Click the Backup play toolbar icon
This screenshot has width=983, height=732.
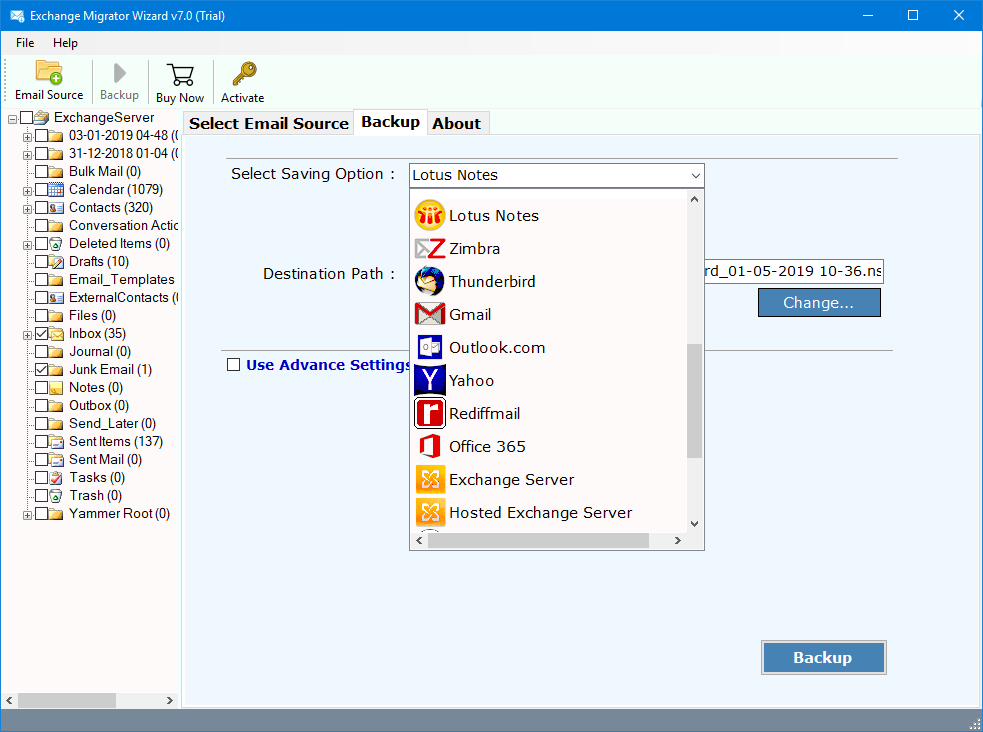pyautogui.click(x=119, y=73)
